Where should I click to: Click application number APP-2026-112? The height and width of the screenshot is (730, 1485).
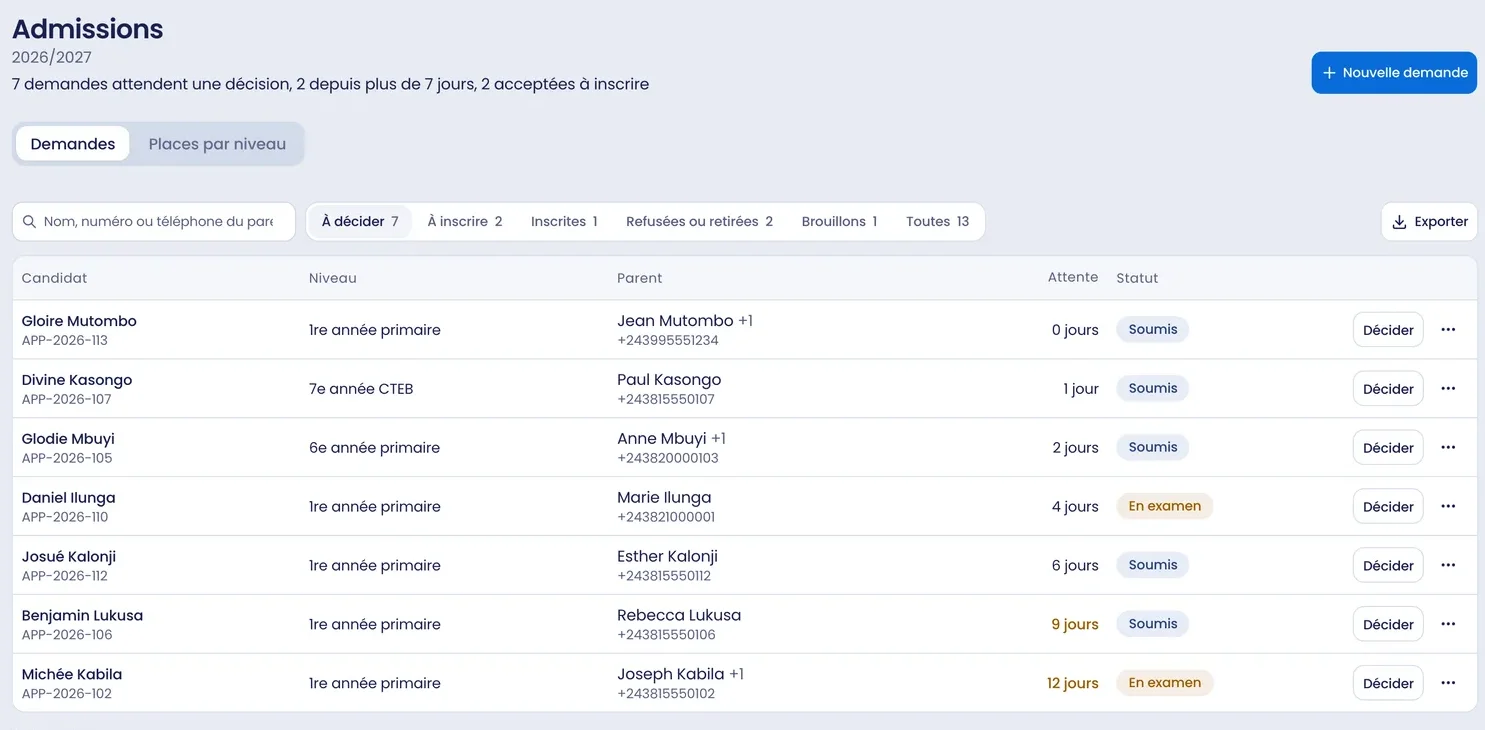(65, 576)
